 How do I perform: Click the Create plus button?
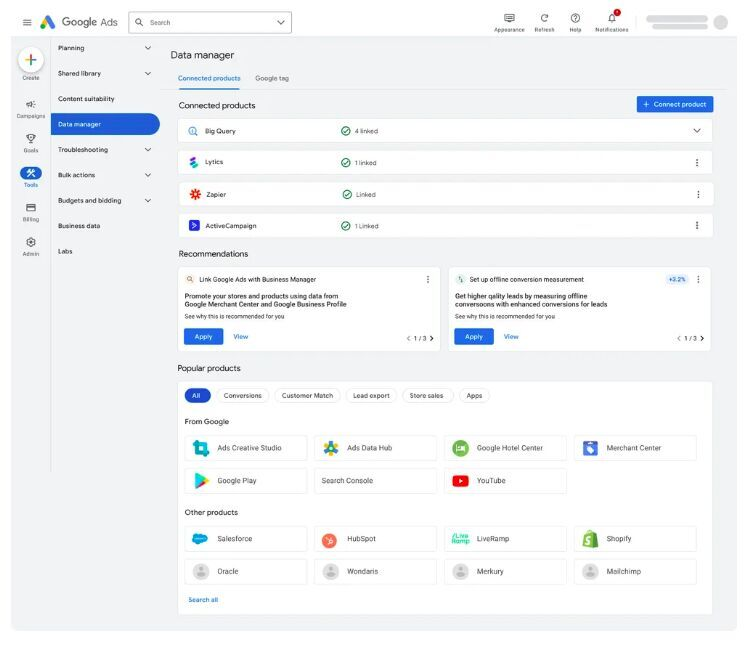tap(31, 60)
